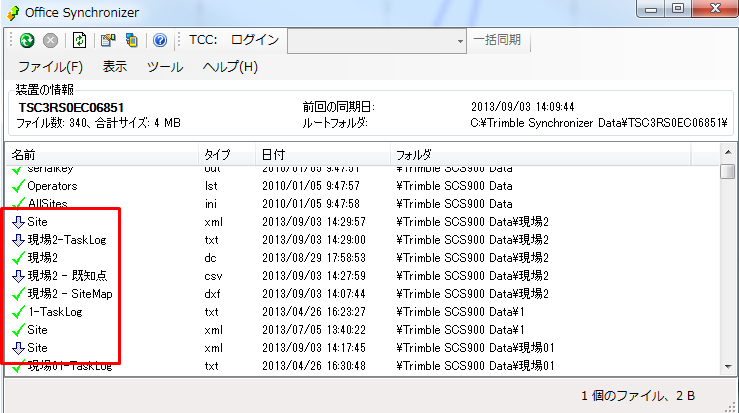Click the refresh document toolbar icon
Image resolution: width=739 pixels, height=413 pixels.
78,41
